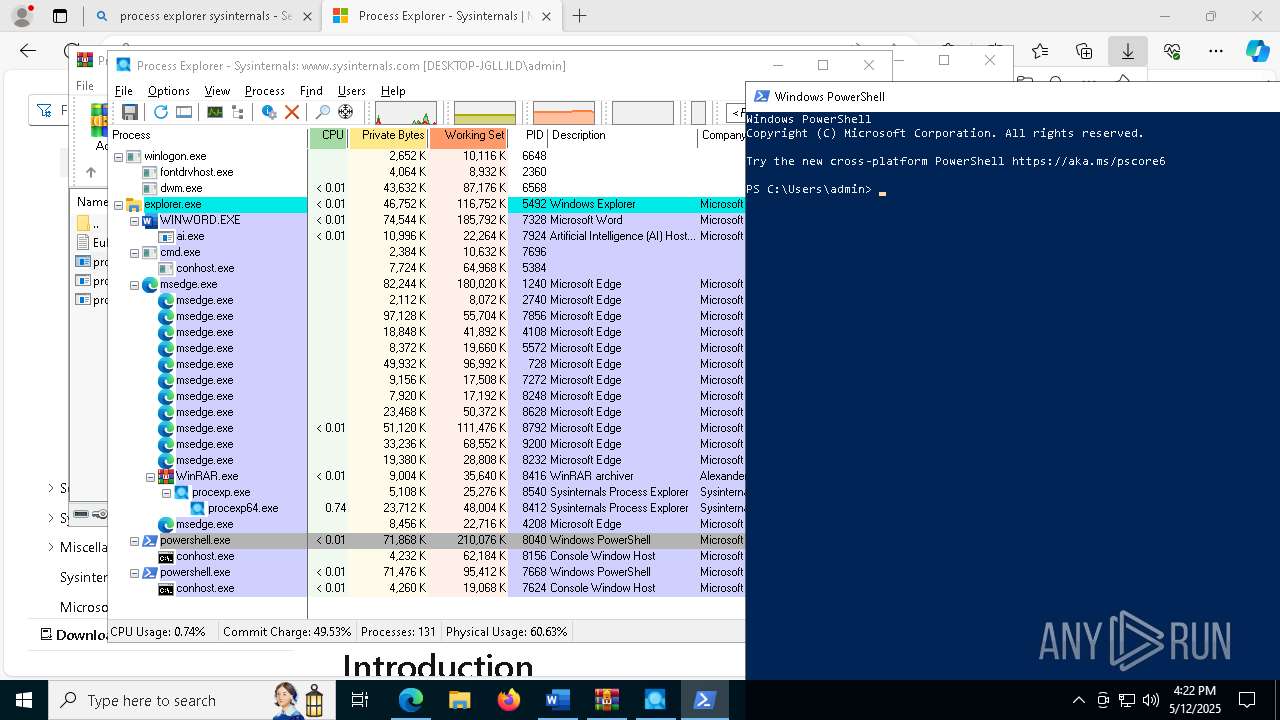
Task: Click the CPU usage mini graph in toolbar
Action: 405,112
